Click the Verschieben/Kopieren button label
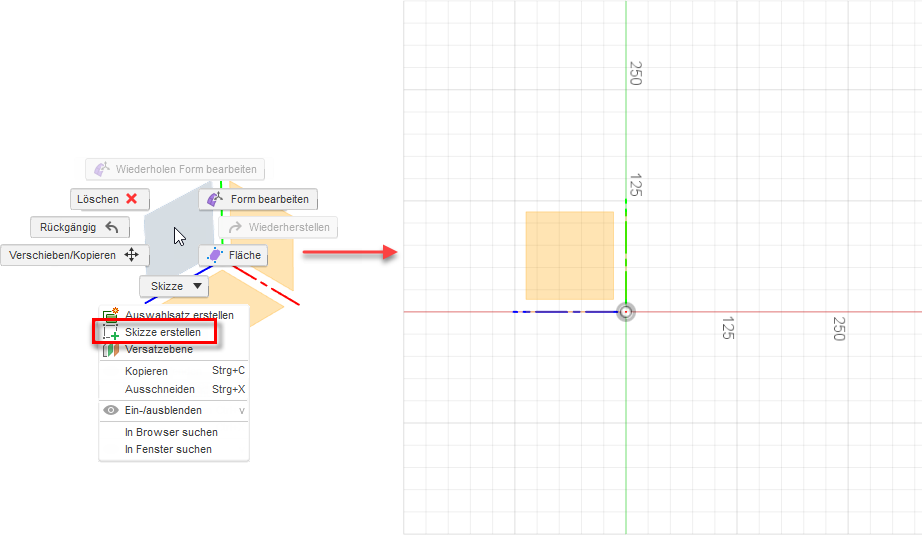The image size is (922, 535). pos(62,255)
